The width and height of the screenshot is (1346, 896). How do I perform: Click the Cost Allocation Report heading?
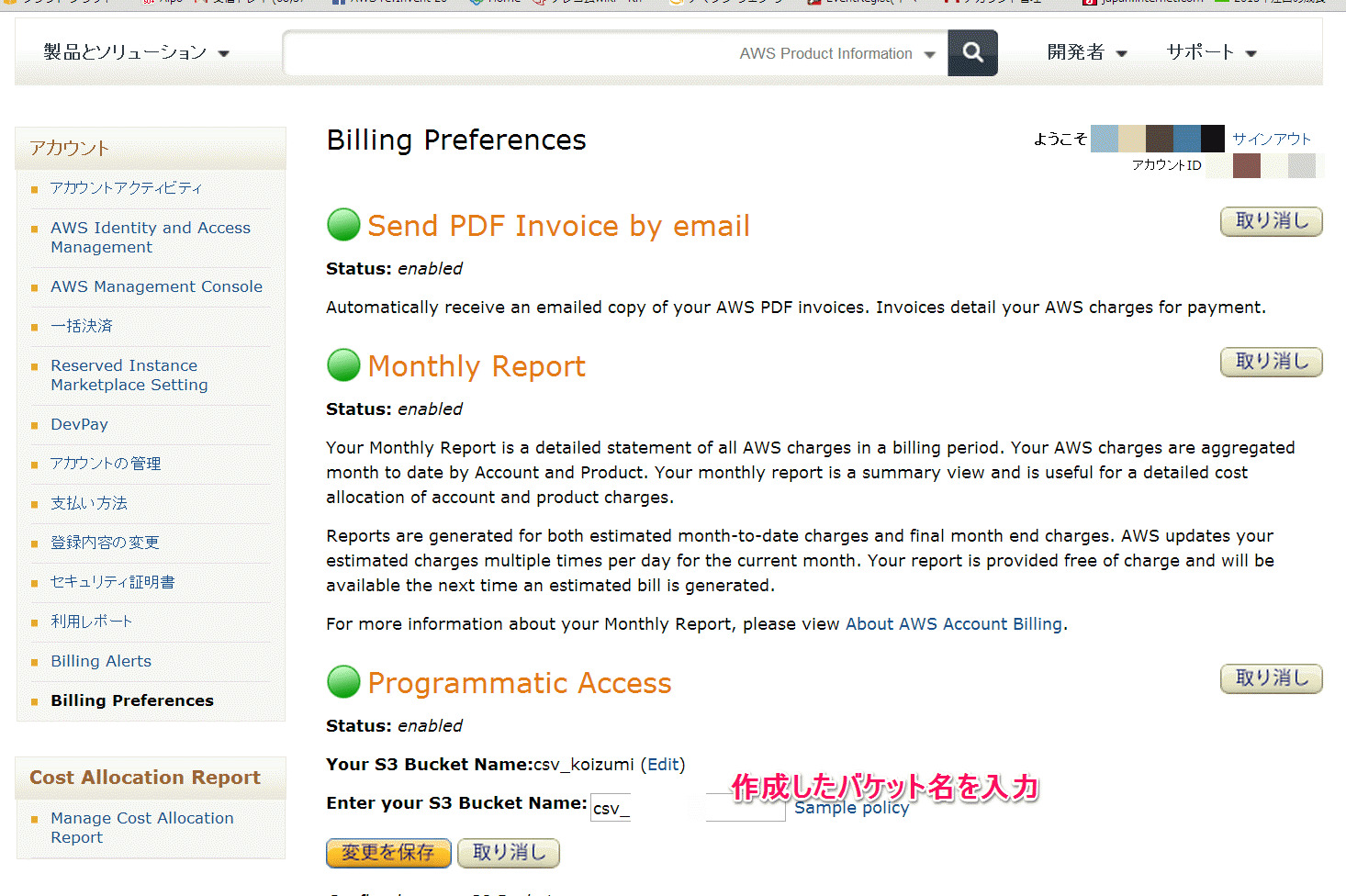coord(145,778)
